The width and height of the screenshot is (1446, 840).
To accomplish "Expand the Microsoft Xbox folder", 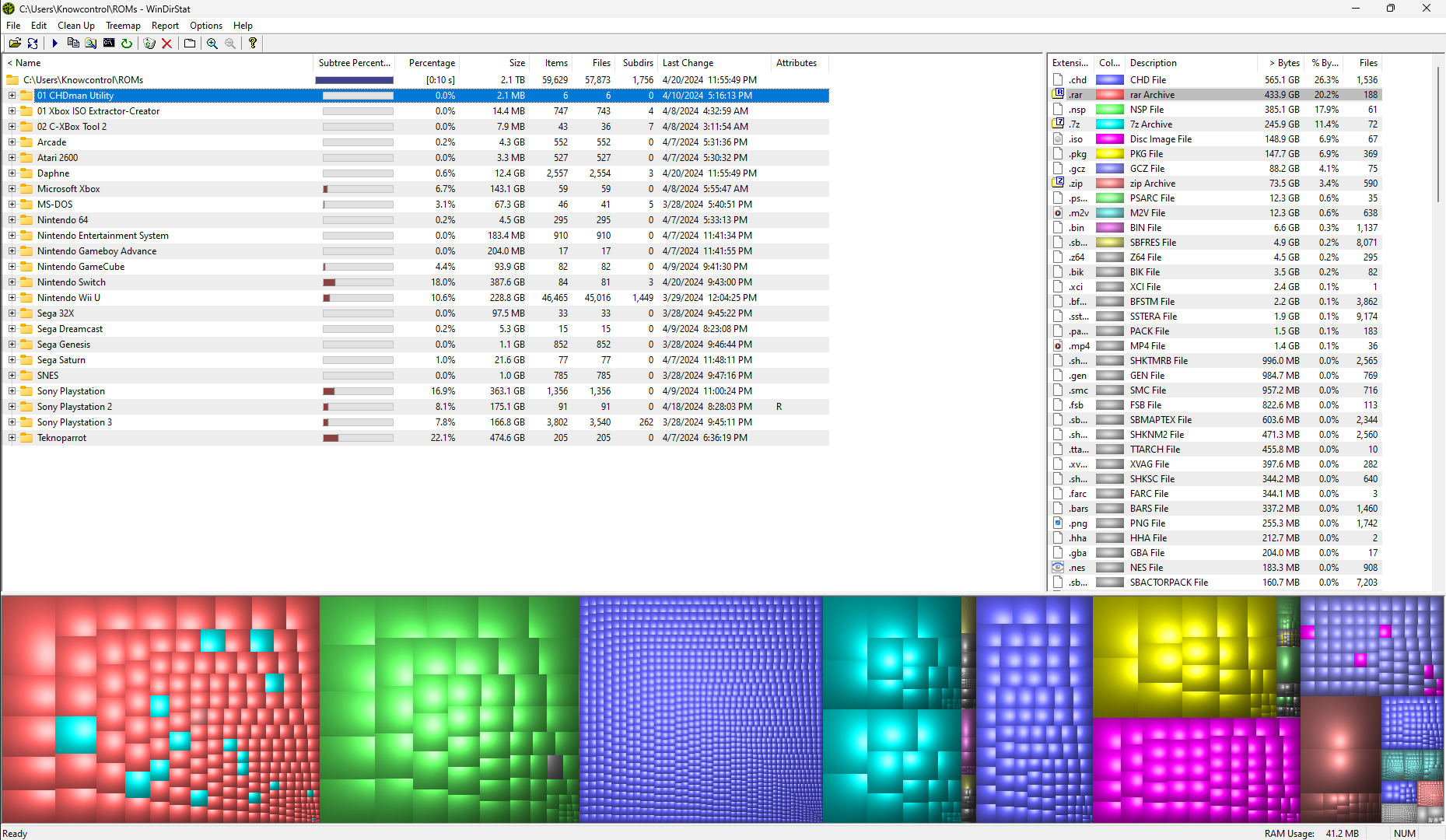I will click(x=12, y=189).
